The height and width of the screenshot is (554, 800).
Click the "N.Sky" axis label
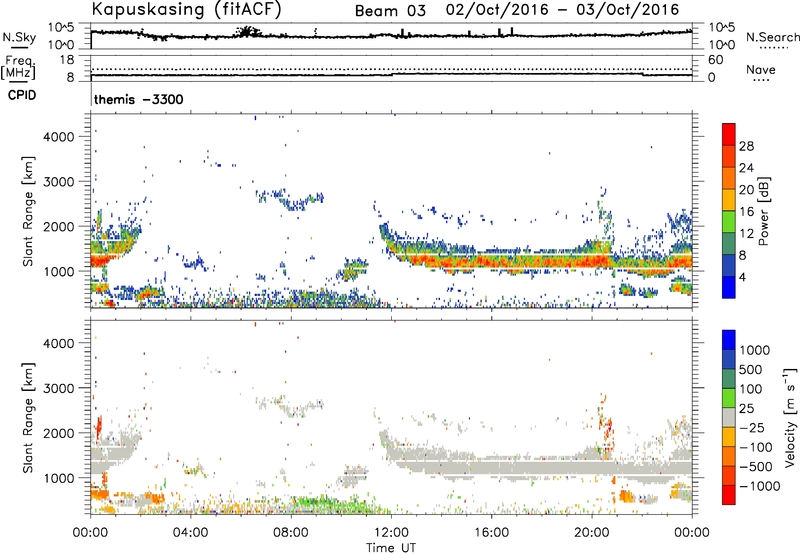pyautogui.click(x=19, y=37)
